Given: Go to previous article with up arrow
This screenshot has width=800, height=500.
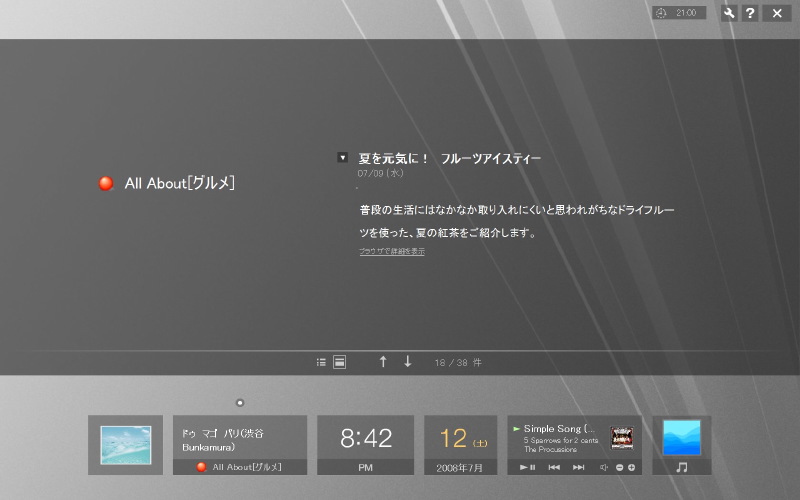Looking at the screenshot, I should click(x=383, y=362).
